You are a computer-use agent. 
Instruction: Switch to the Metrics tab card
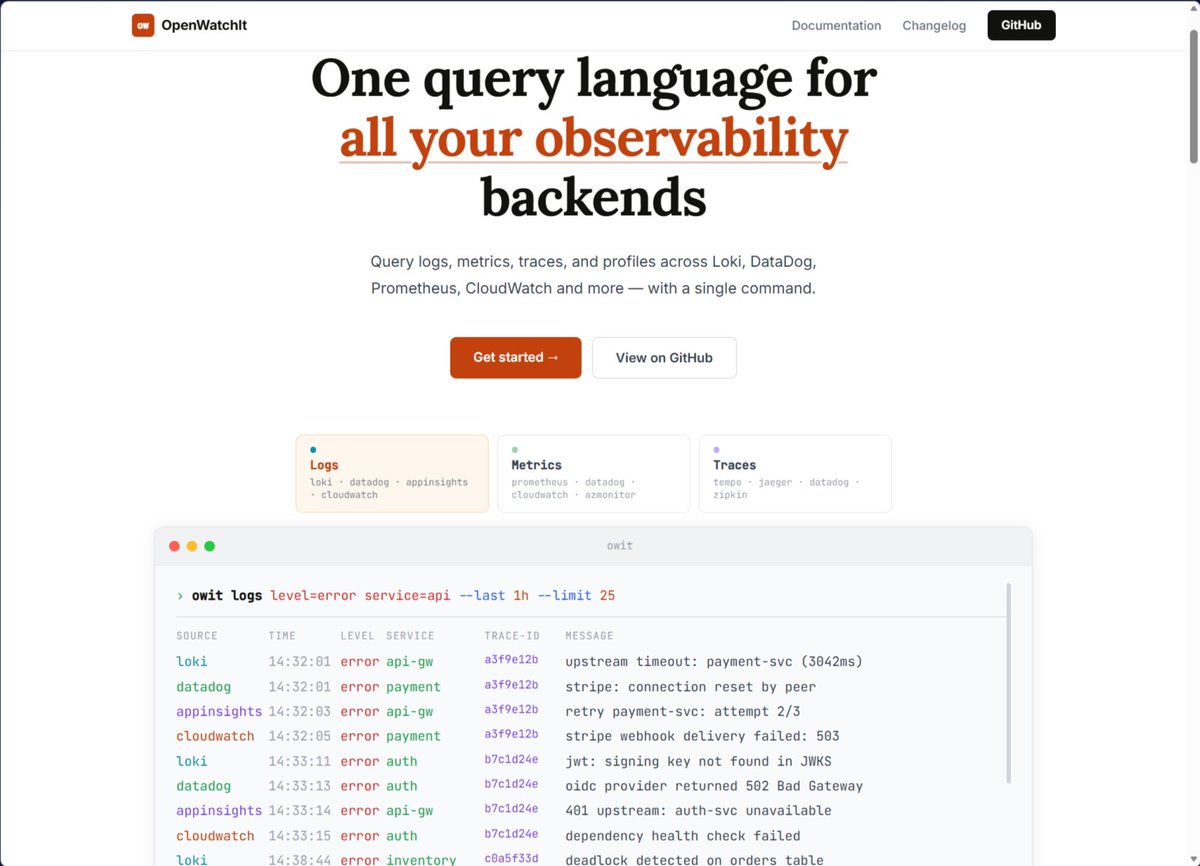[593, 473]
